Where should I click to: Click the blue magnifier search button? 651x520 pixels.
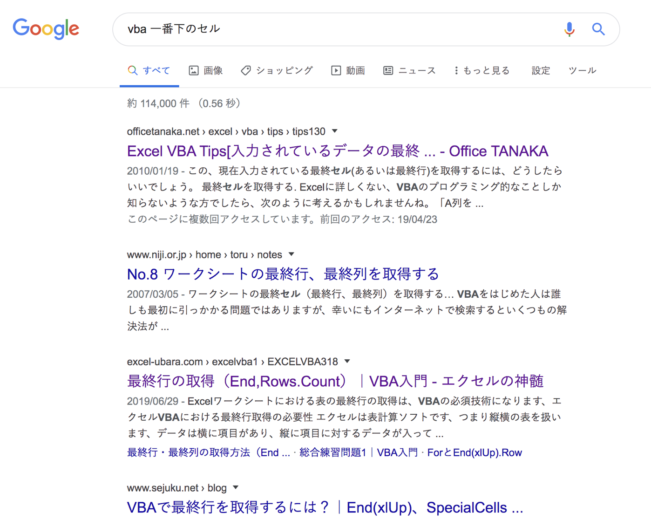[598, 29]
